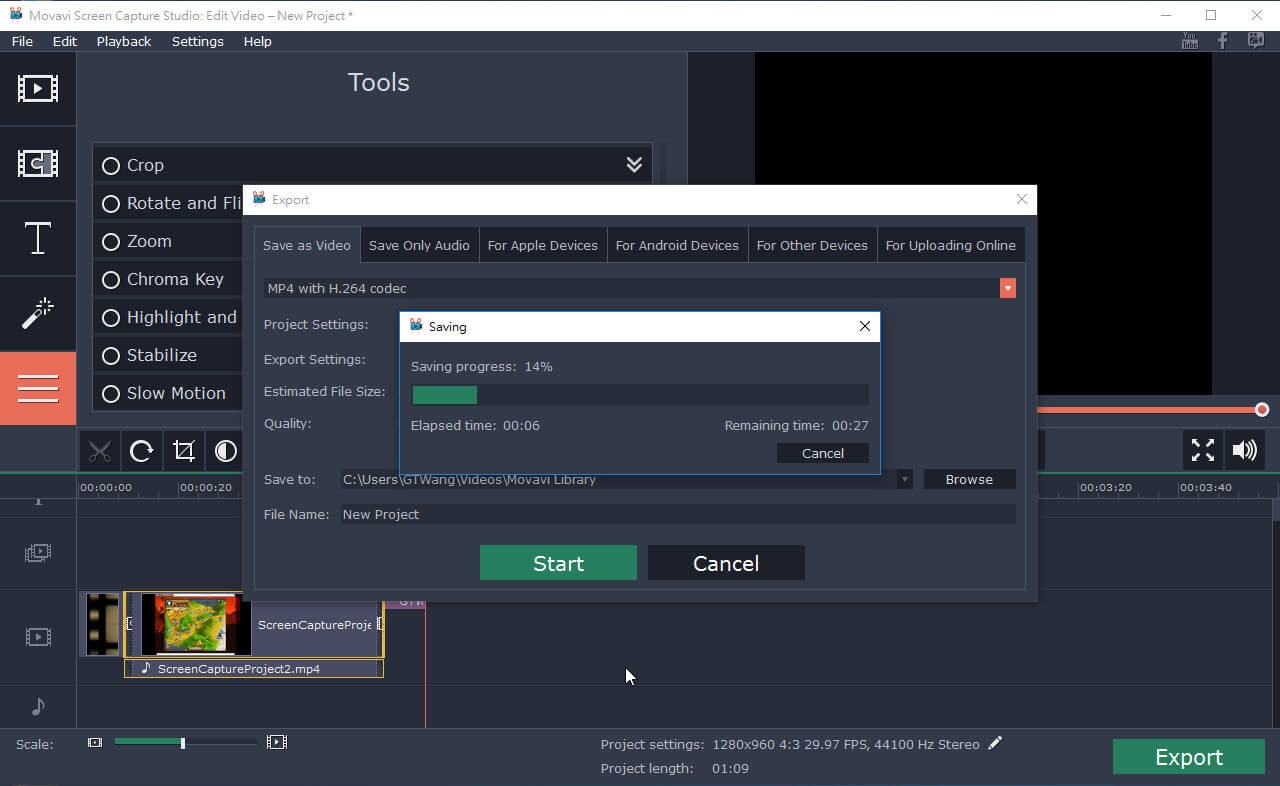Click the rotate clip icon

pos(142,451)
